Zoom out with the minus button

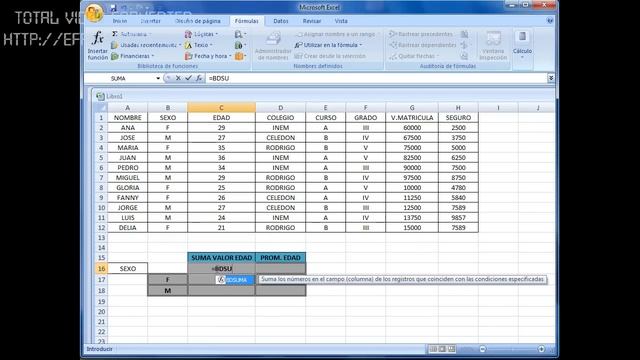[483, 349]
